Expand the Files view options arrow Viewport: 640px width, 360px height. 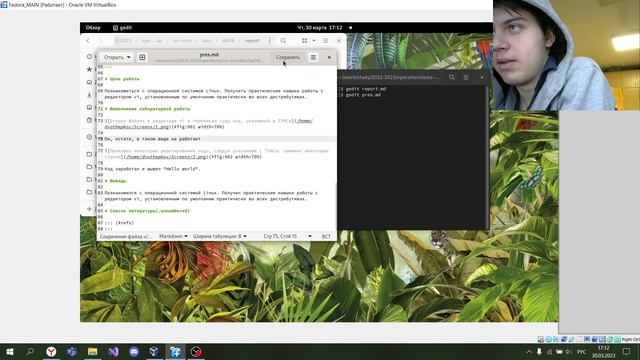click(x=314, y=41)
